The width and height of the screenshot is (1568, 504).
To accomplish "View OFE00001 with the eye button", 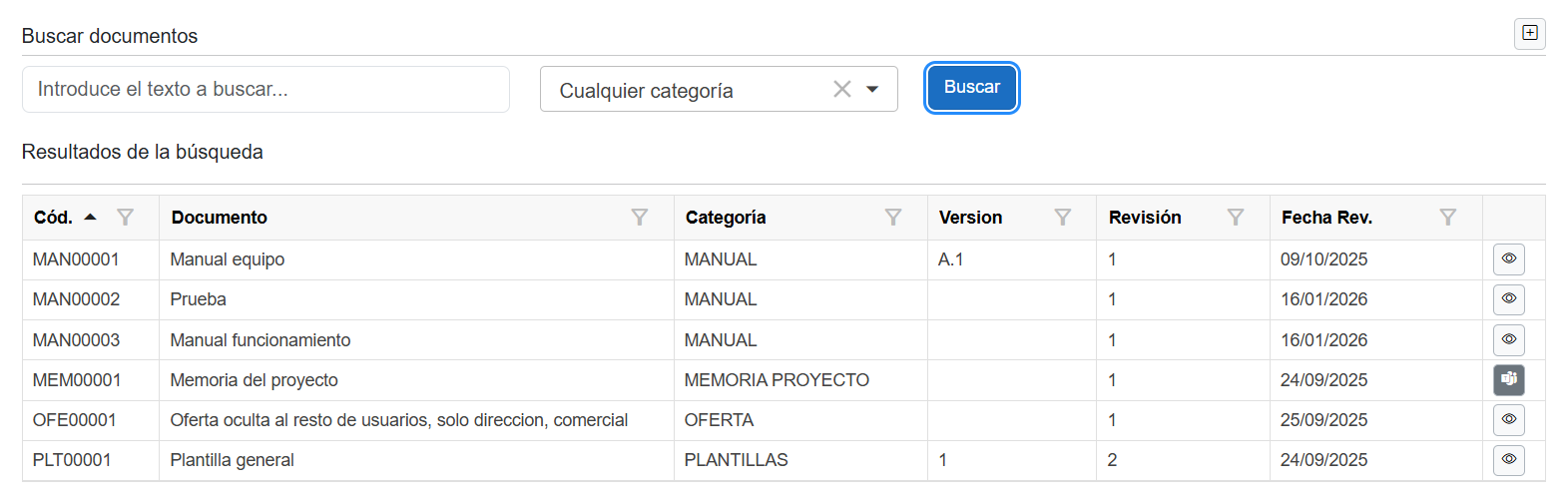I will [x=1509, y=420].
